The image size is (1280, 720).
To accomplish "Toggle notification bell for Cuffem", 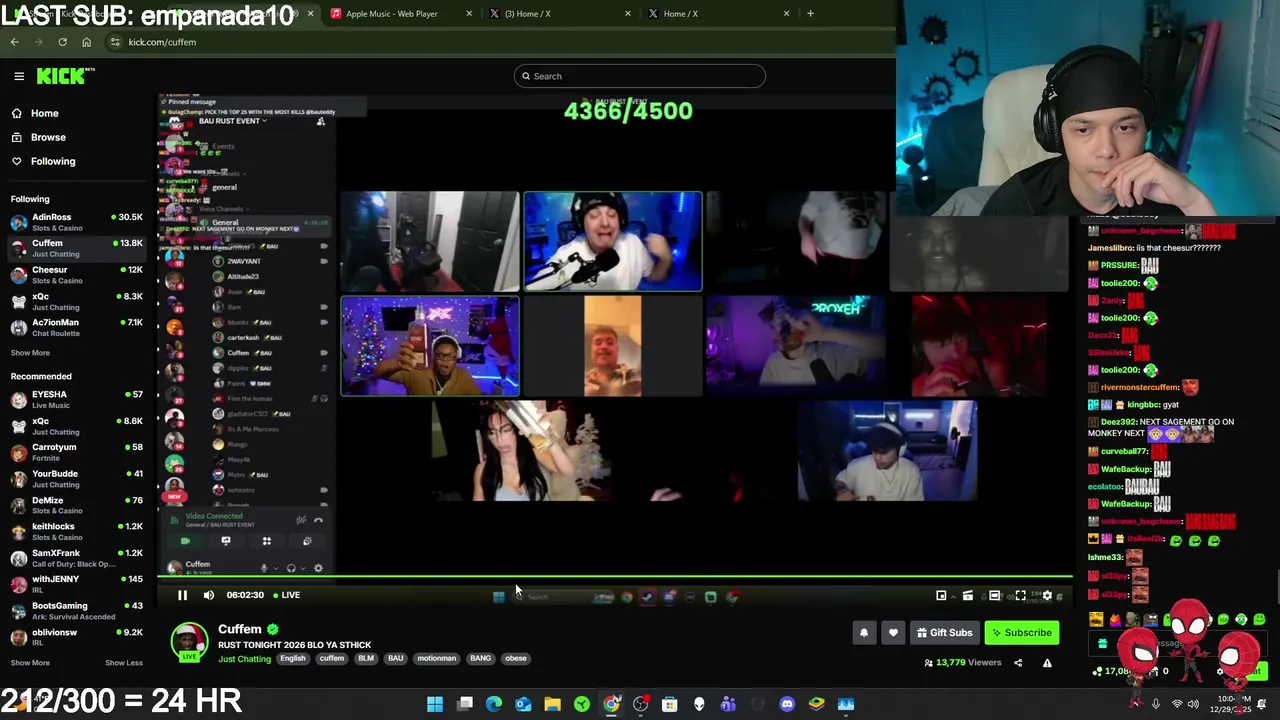I will [864, 633].
